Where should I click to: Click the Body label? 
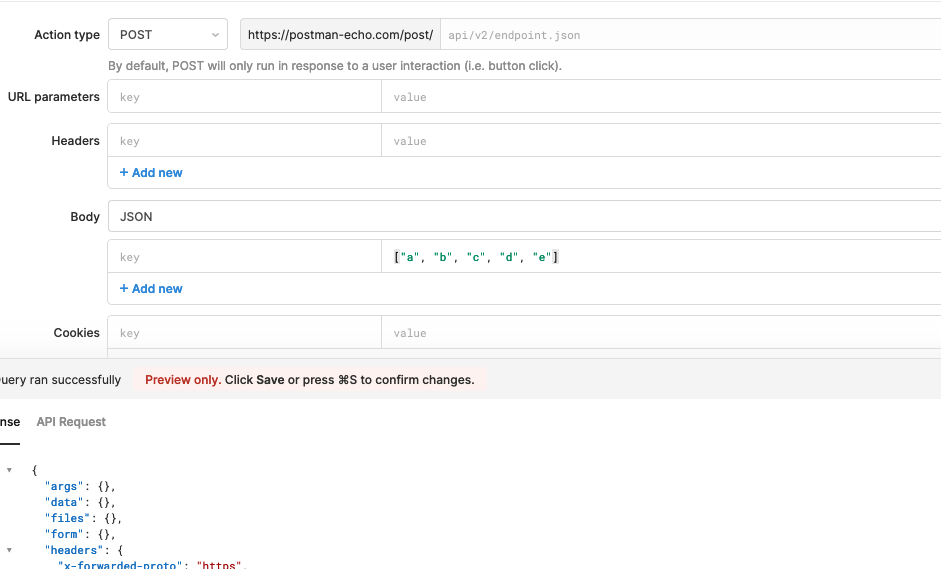pyautogui.click(x=85, y=217)
